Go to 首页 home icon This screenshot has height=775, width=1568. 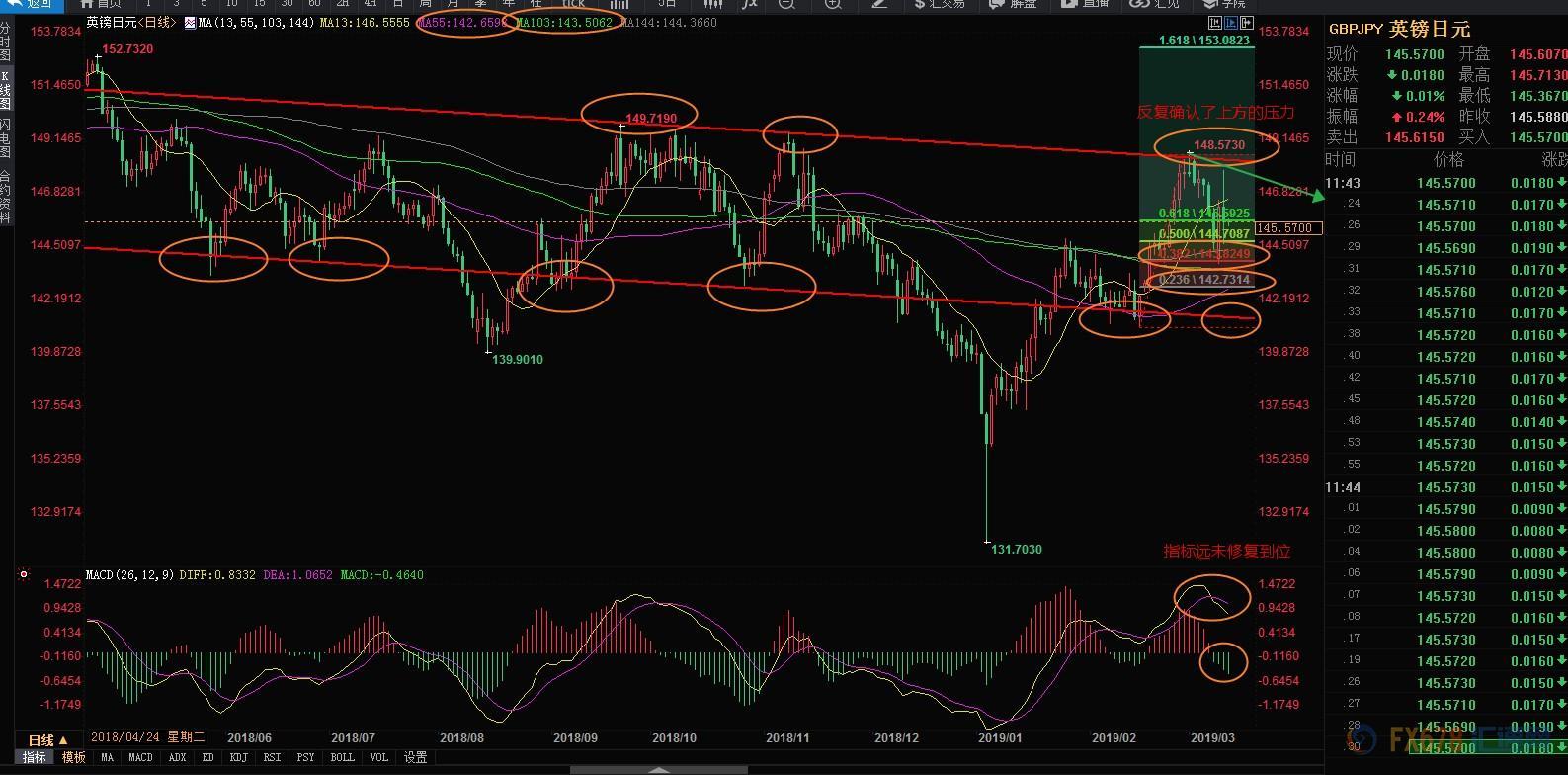pos(87,3)
